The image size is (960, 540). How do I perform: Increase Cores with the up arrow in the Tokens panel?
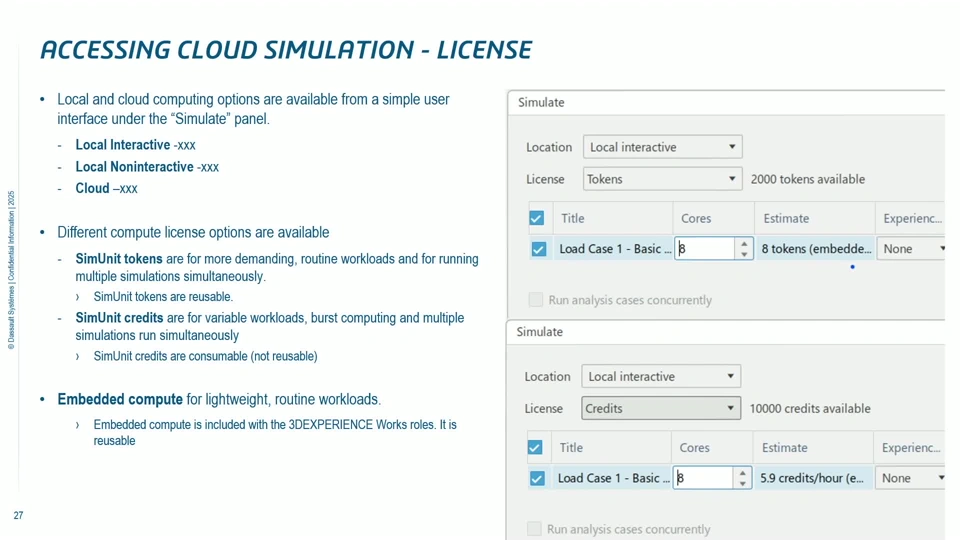(744, 244)
